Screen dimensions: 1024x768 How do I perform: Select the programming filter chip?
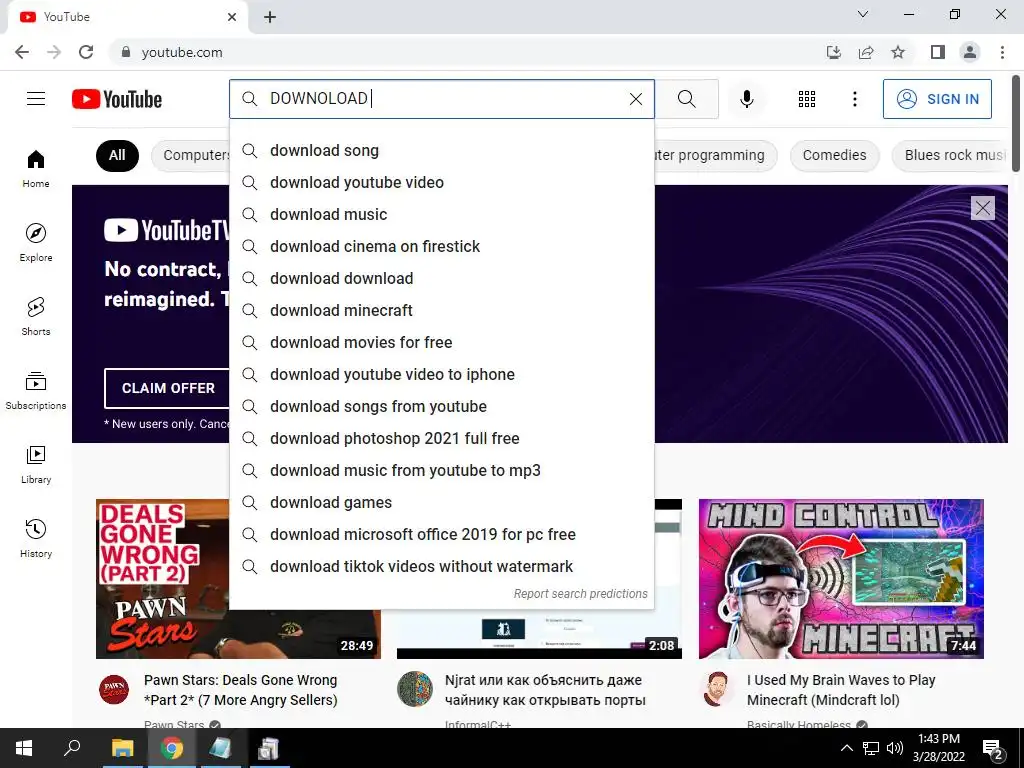click(716, 155)
